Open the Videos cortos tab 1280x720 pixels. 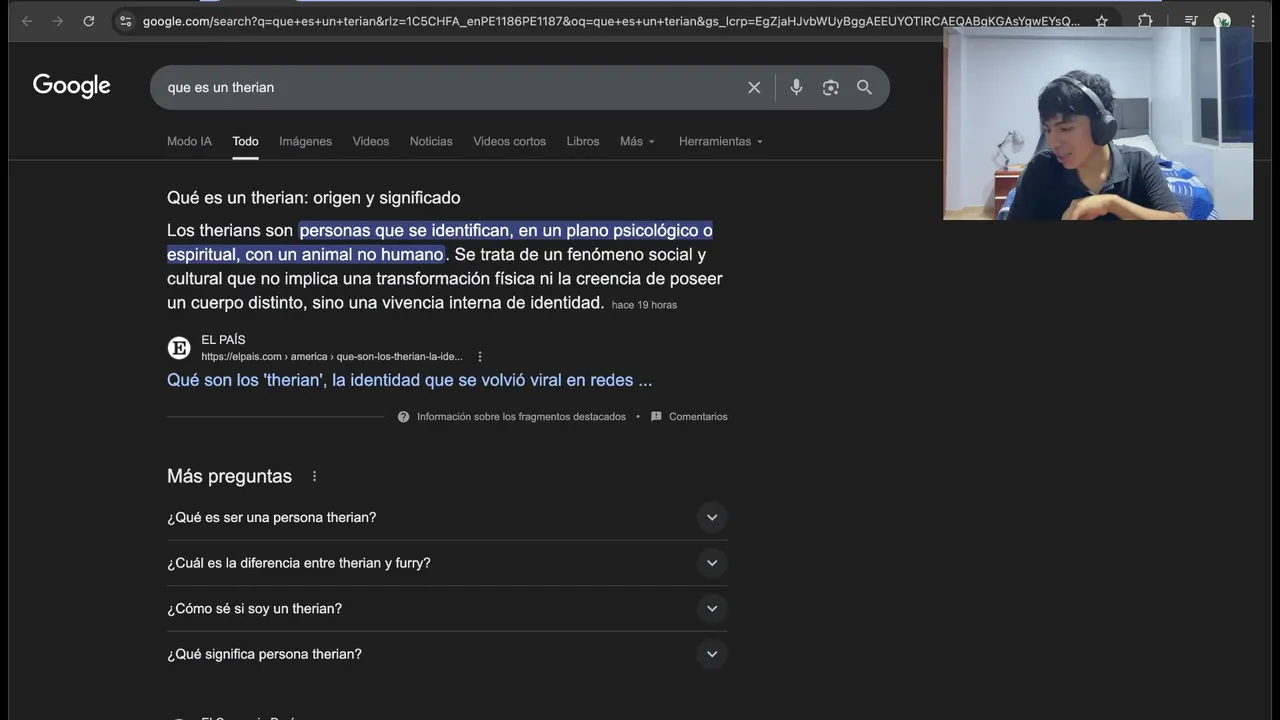coord(509,141)
